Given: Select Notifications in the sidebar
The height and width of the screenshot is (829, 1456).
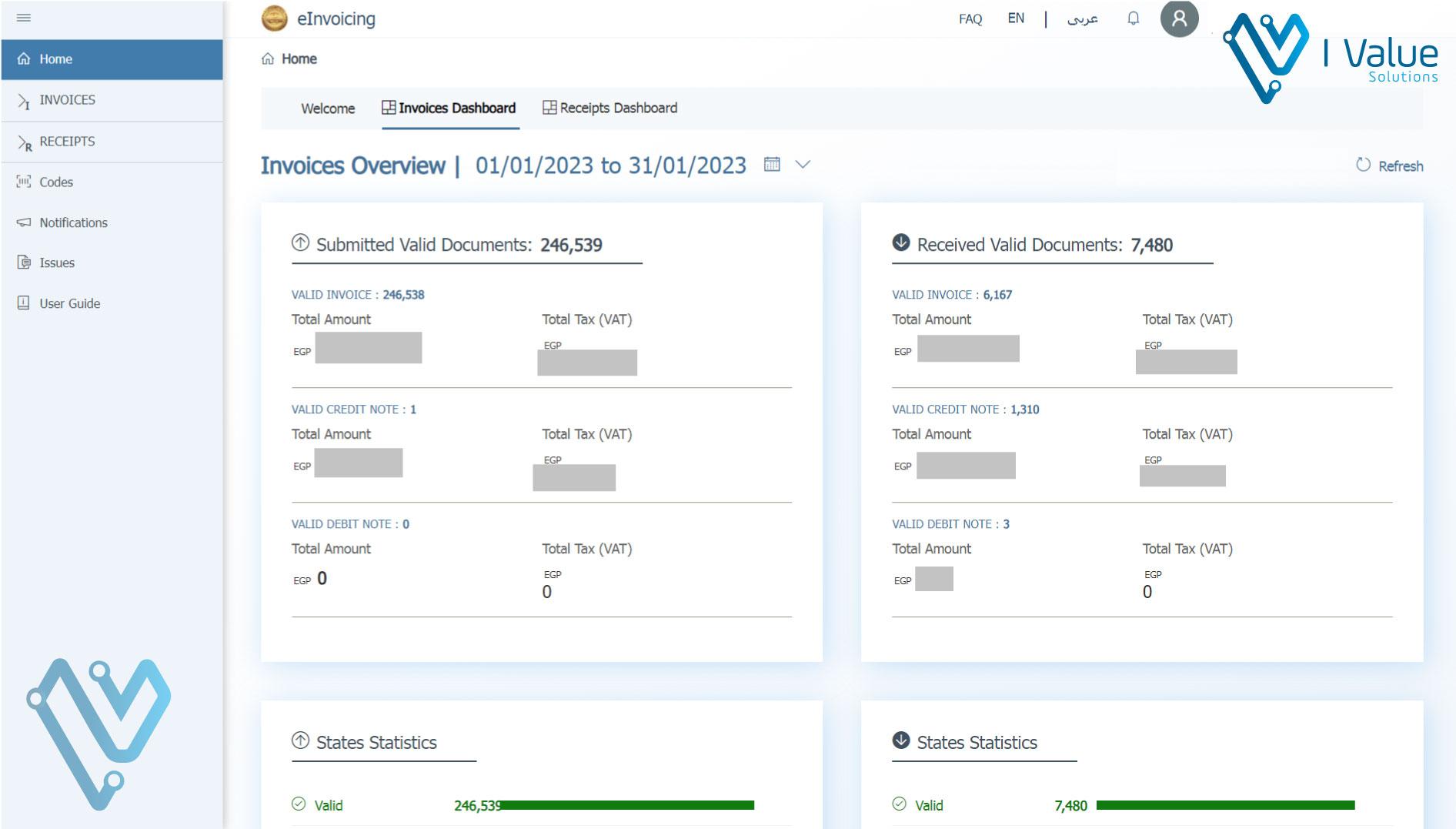Looking at the screenshot, I should (73, 222).
